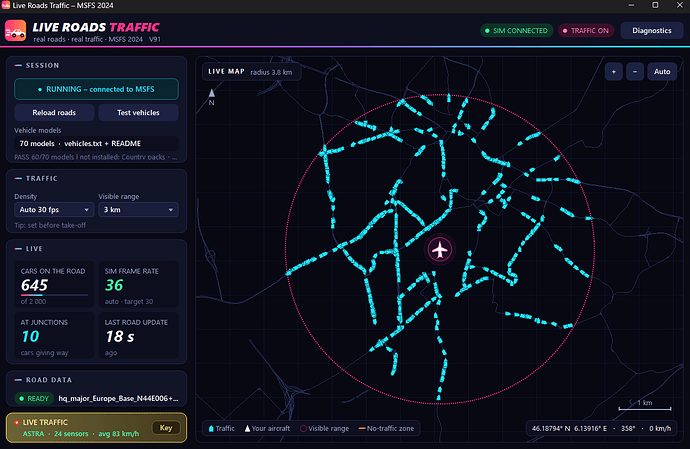Click the Sim frame rate value 36
The height and width of the screenshot is (449, 690).
click(114, 285)
